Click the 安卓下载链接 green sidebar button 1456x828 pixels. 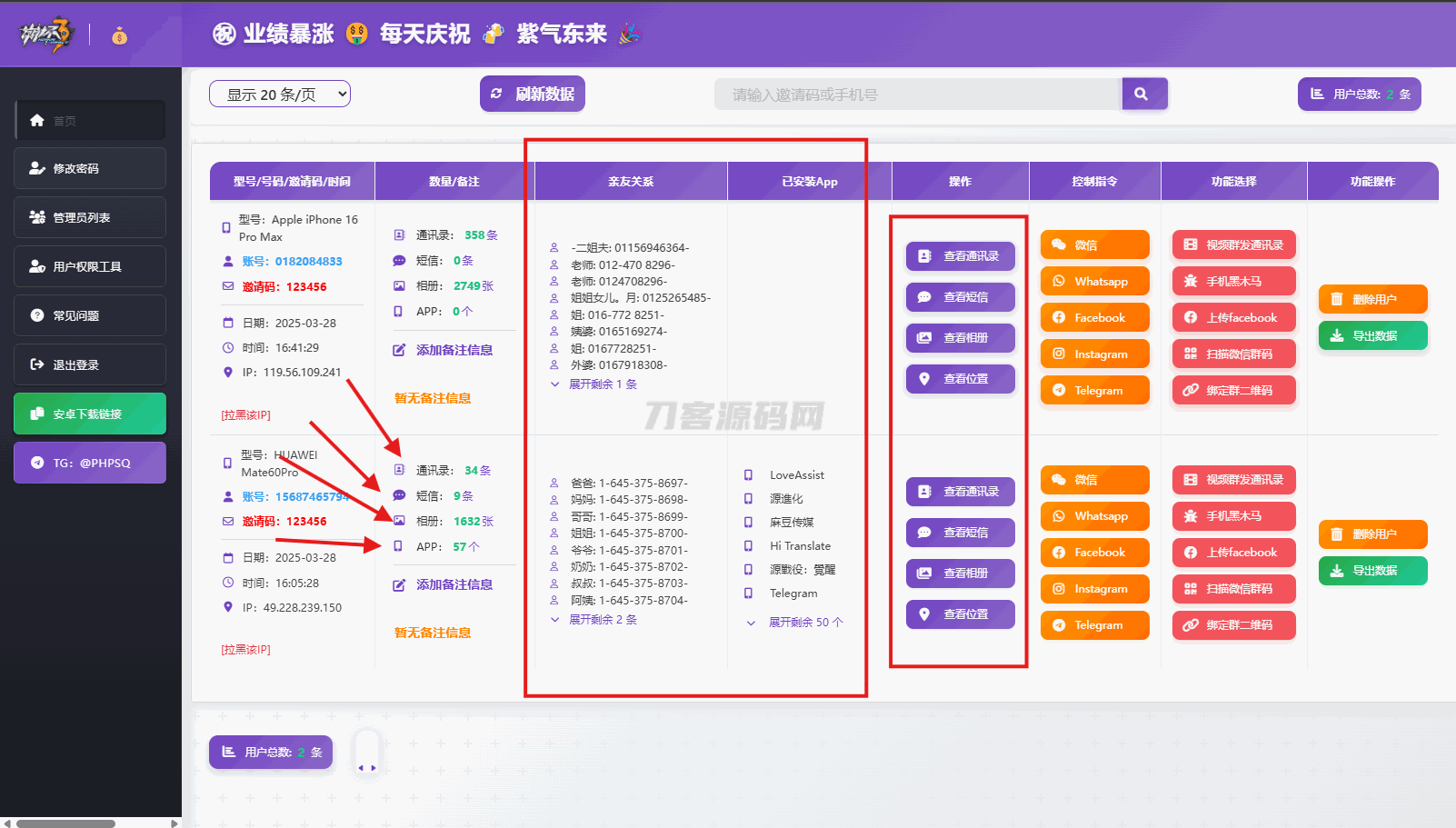point(90,414)
